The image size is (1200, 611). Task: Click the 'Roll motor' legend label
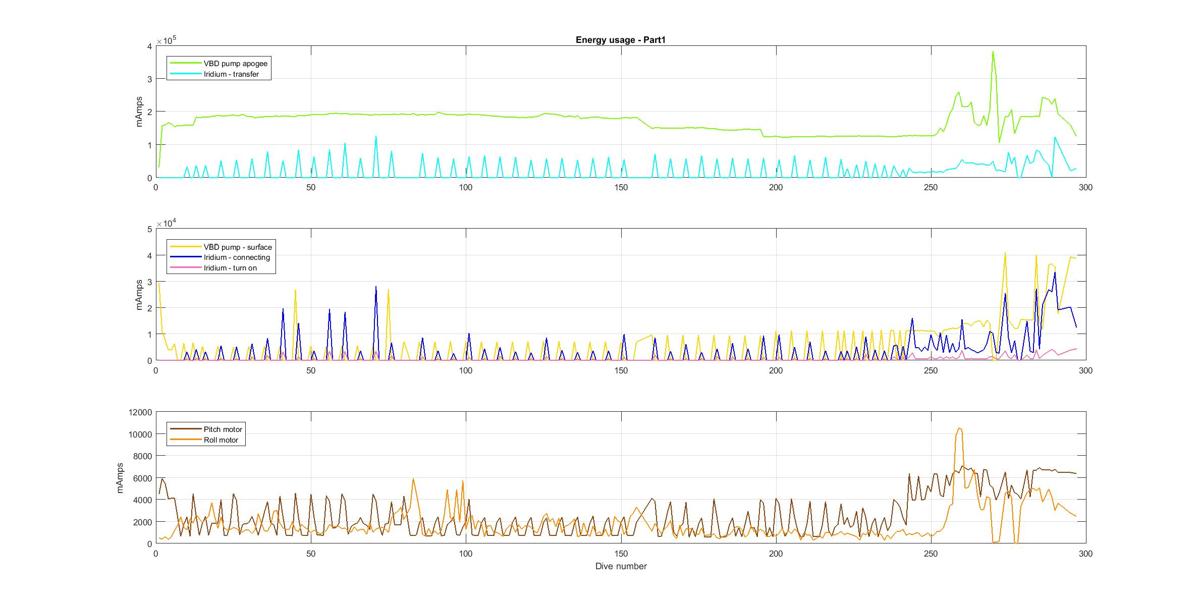221,439
